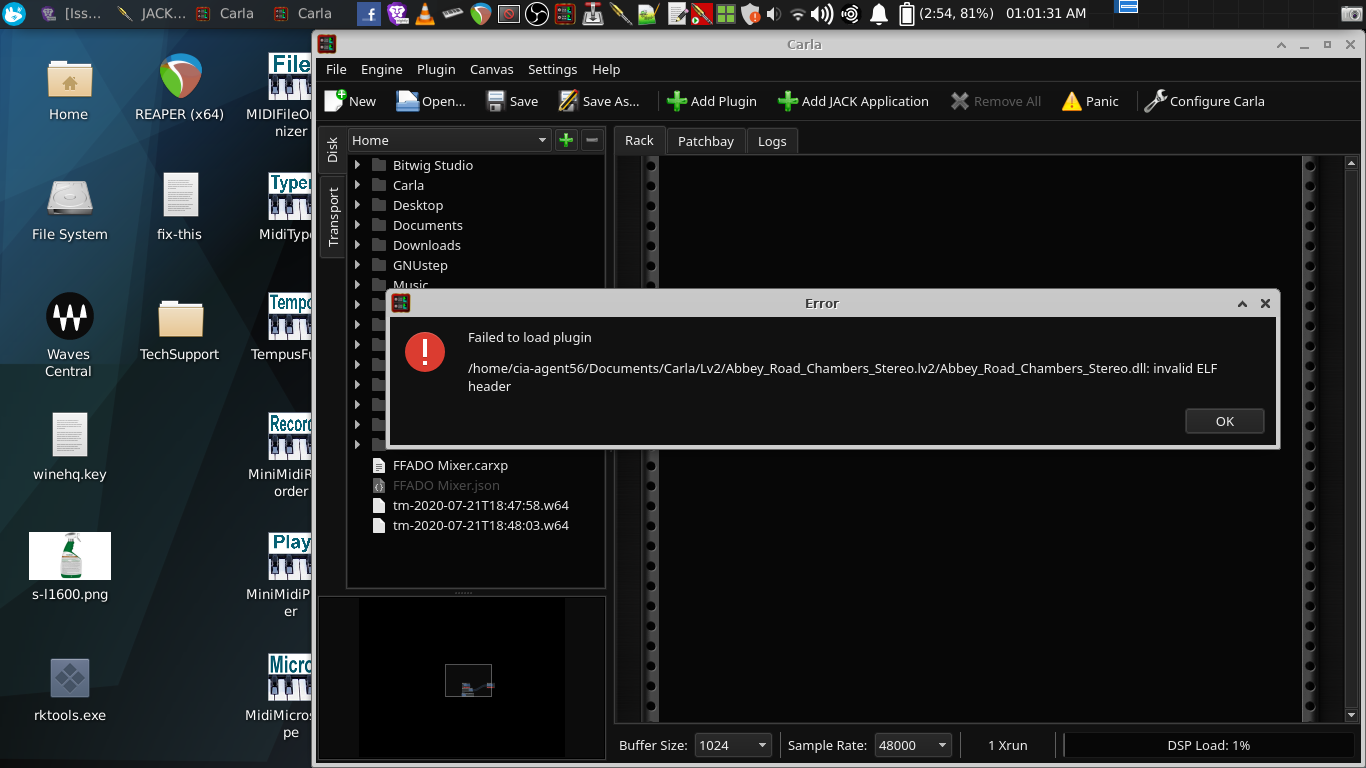
Task: Open the Engine menu
Action: (x=382, y=69)
